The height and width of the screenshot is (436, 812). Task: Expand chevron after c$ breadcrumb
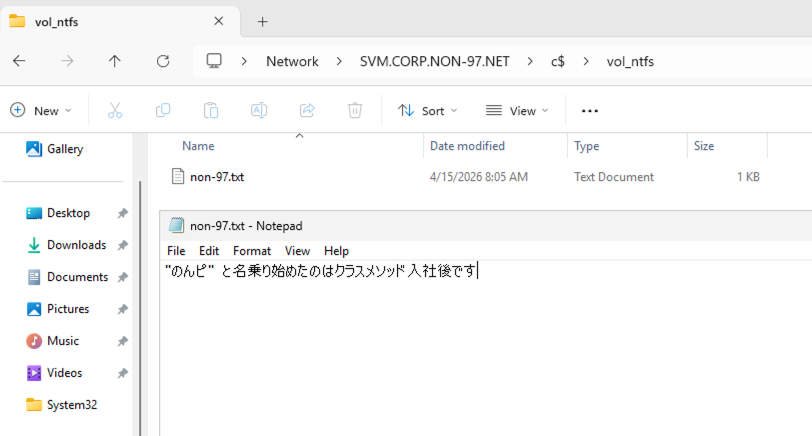pos(586,62)
